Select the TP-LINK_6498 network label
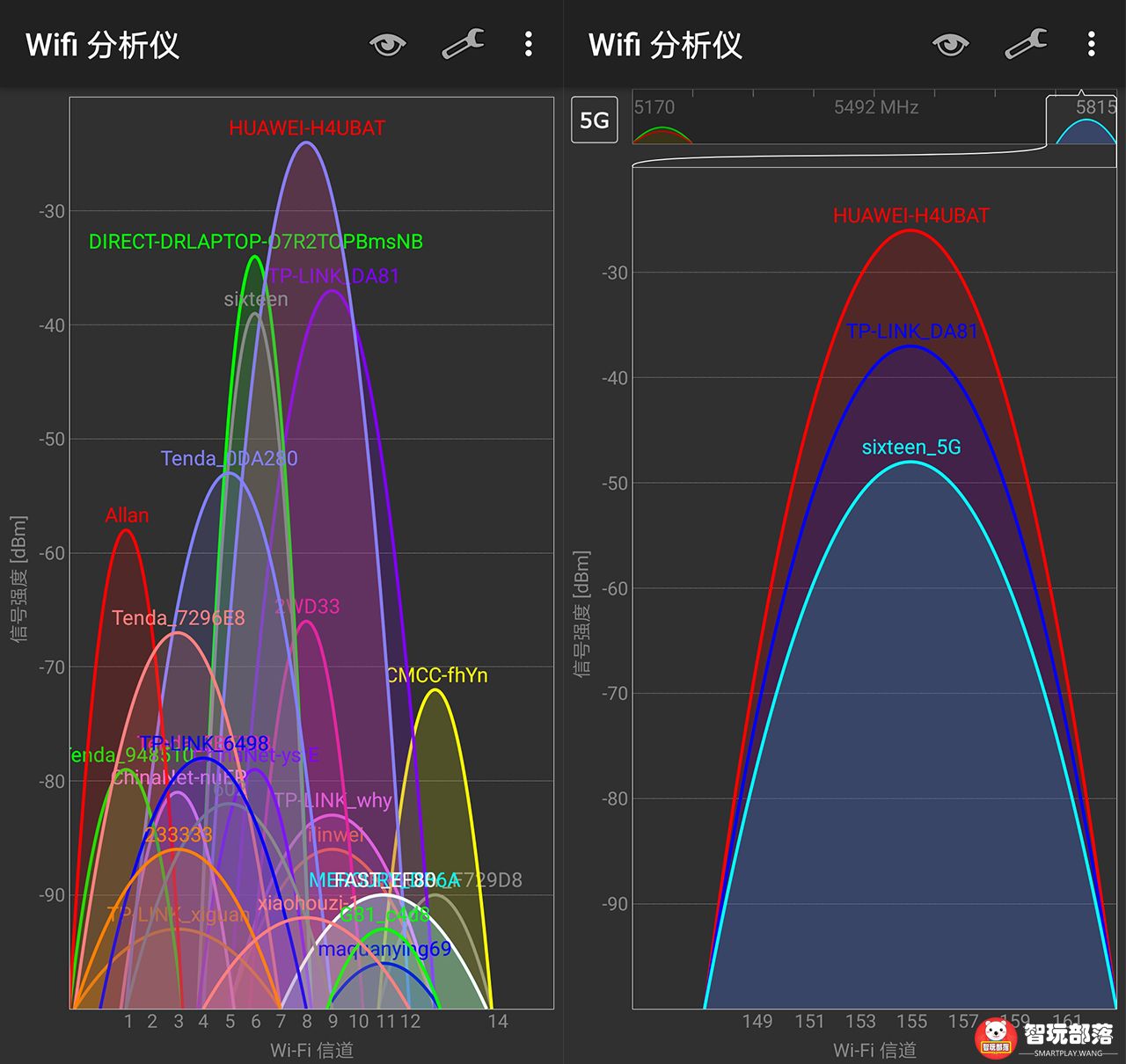This screenshot has width=1126, height=1064. (x=204, y=744)
